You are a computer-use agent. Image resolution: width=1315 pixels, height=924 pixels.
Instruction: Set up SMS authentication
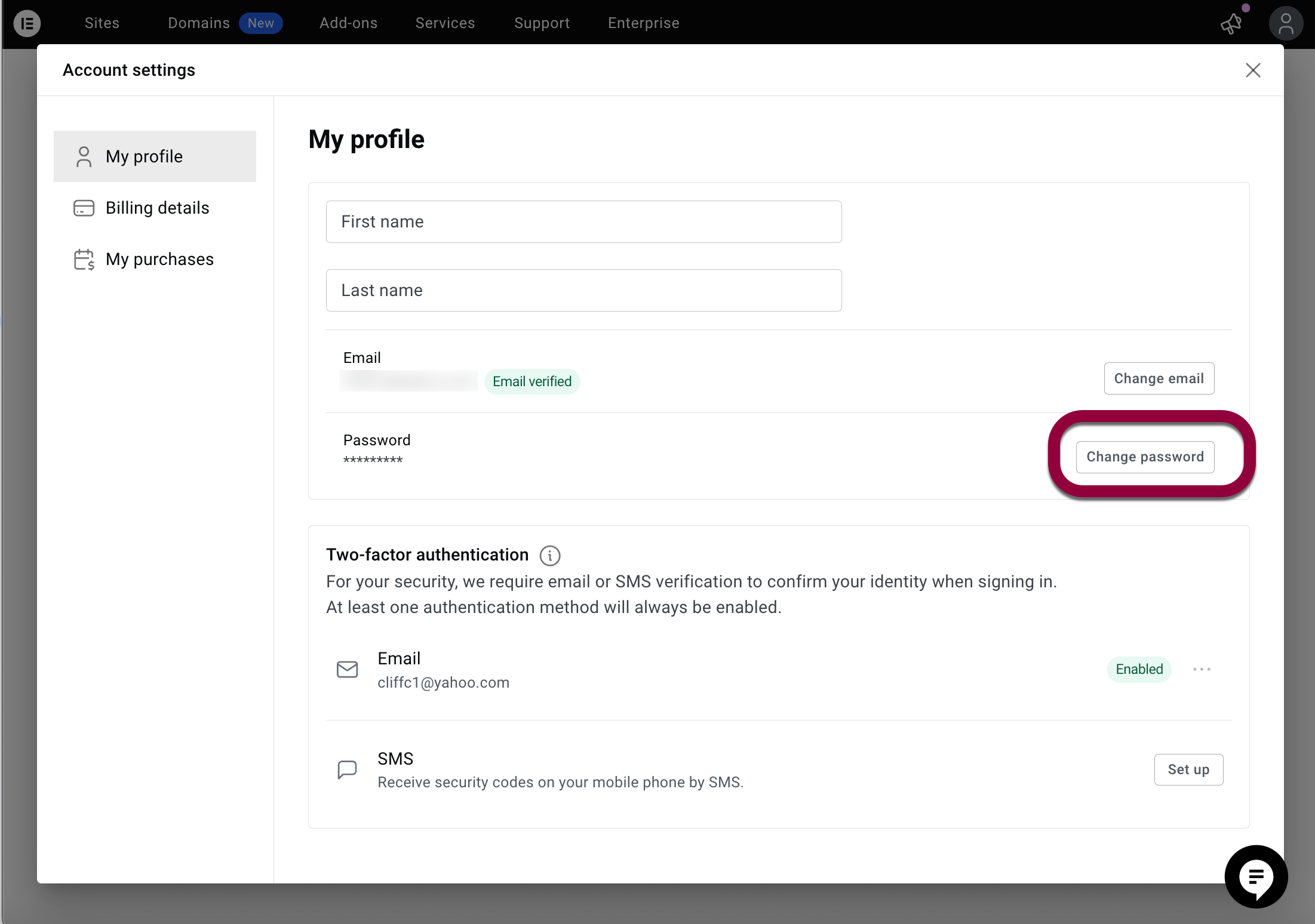pos(1188,770)
